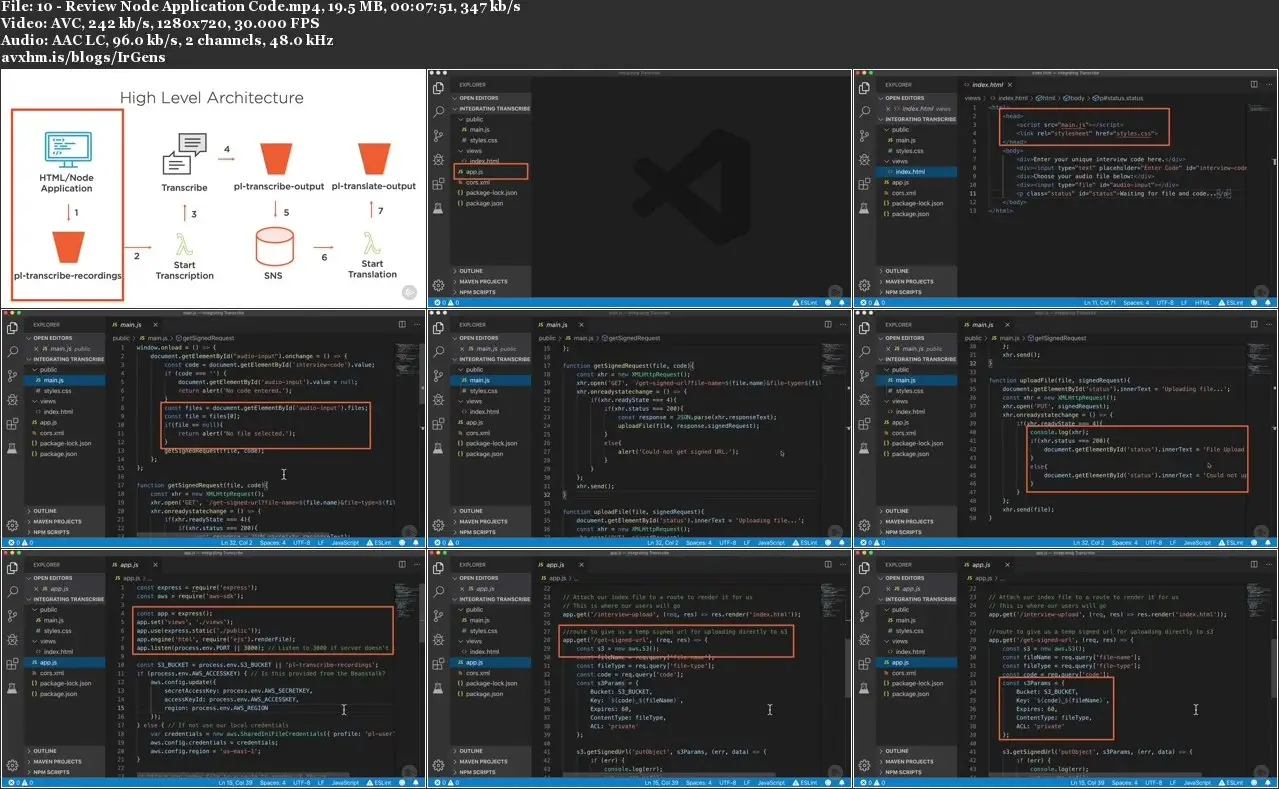The height and width of the screenshot is (789, 1279).
Task: Click the Manage gear in the index.html thumbnail
Action: pos(864,285)
